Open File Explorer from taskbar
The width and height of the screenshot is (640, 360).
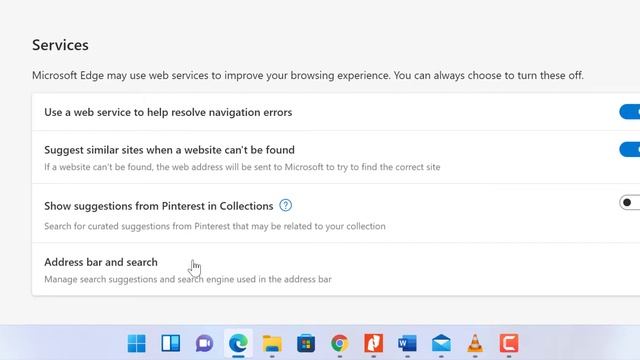[x=272, y=343]
